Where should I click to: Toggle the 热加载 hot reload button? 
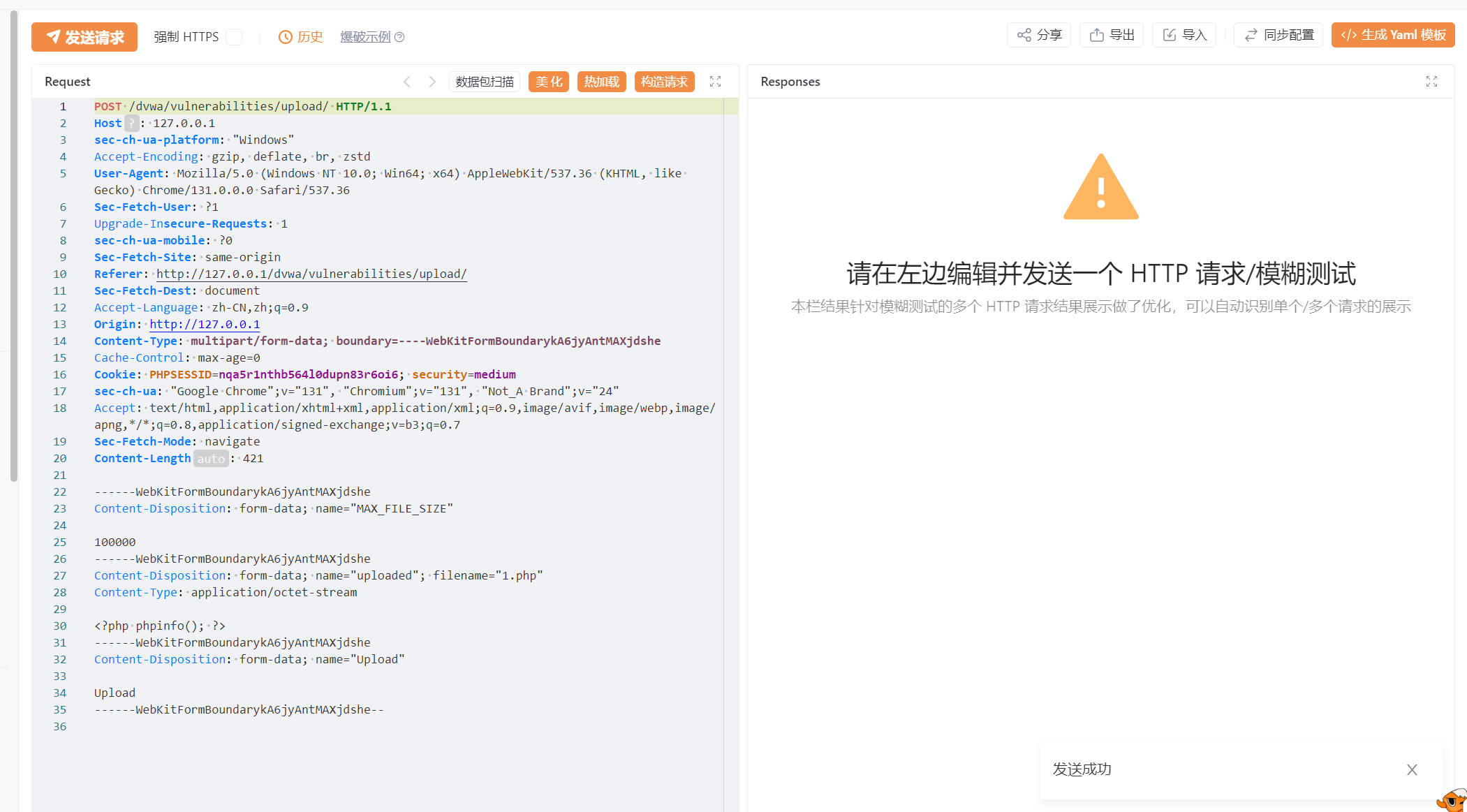click(602, 82)
